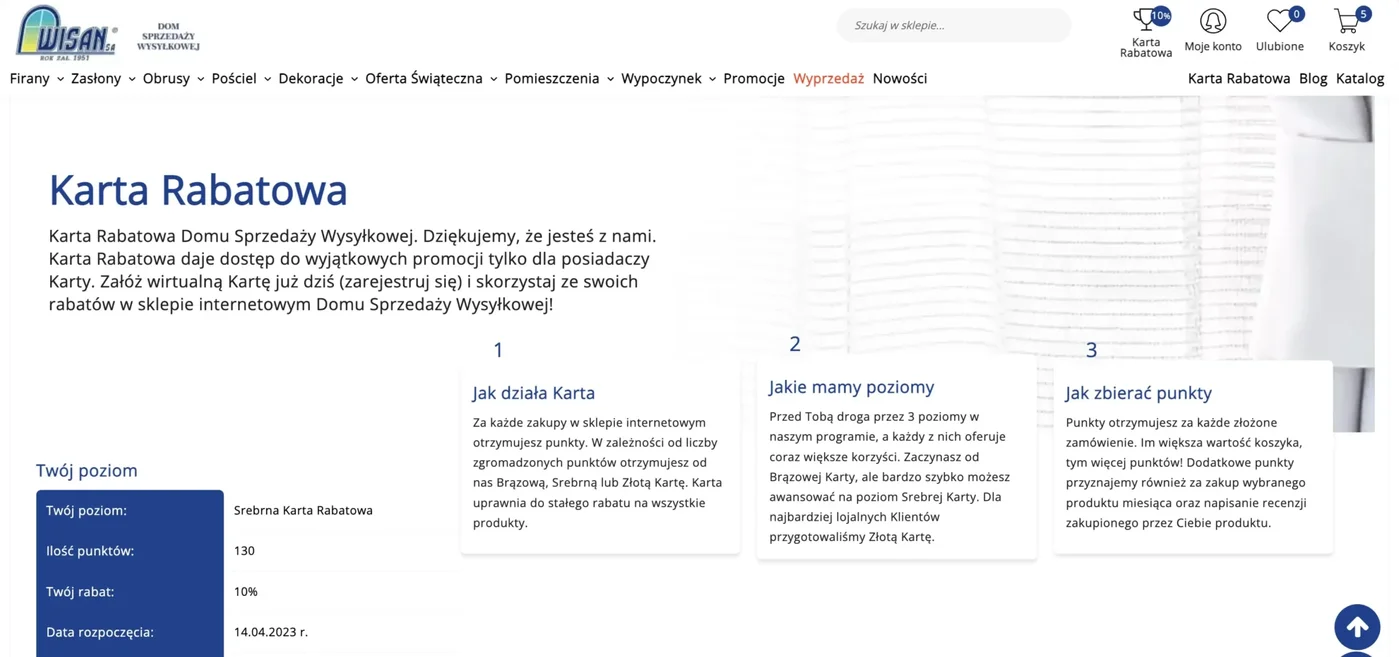Expand the Oferta Świąteczna menu

click(x=431, y=78)
